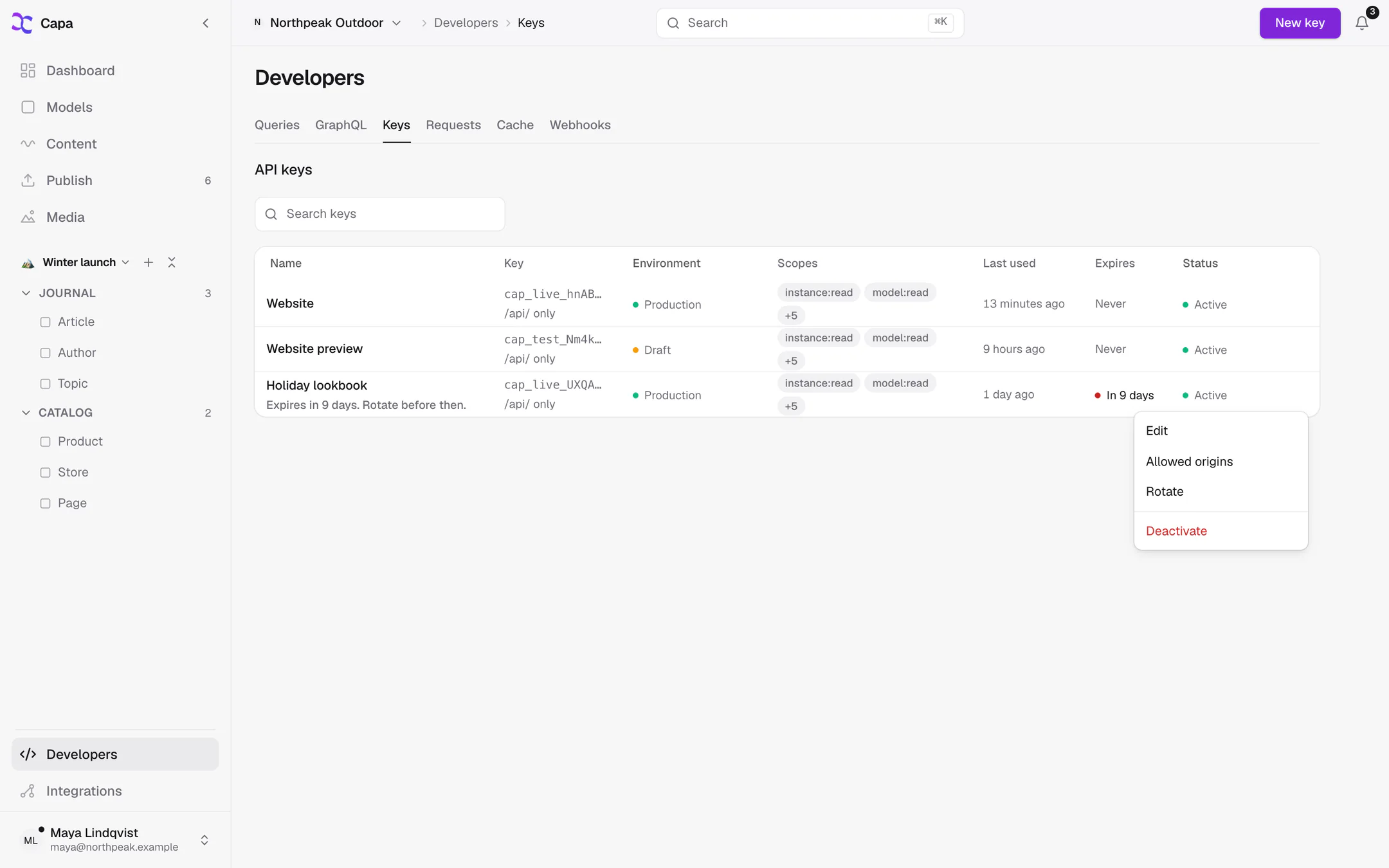Viewport: 1389px width, 868px height.
Task: Open the Product model in sidebar
Action: (80, 441)
